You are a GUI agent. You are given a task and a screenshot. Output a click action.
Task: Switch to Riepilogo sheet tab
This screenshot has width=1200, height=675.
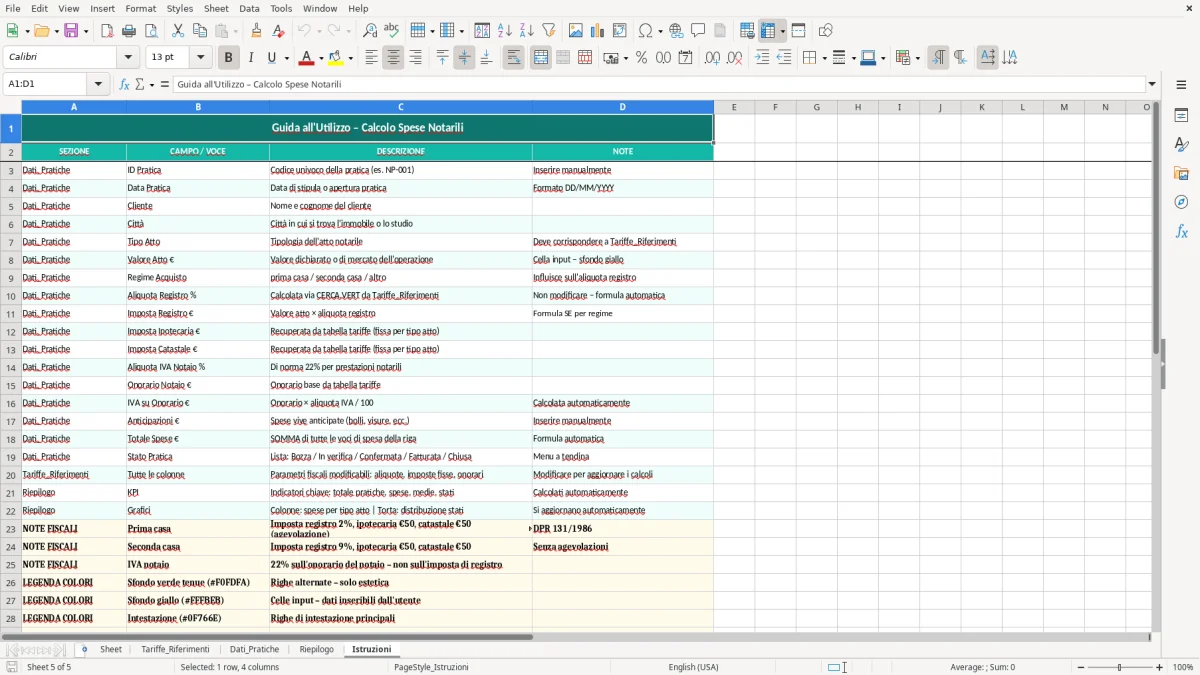pyautogui.click(x=316, y=649)
